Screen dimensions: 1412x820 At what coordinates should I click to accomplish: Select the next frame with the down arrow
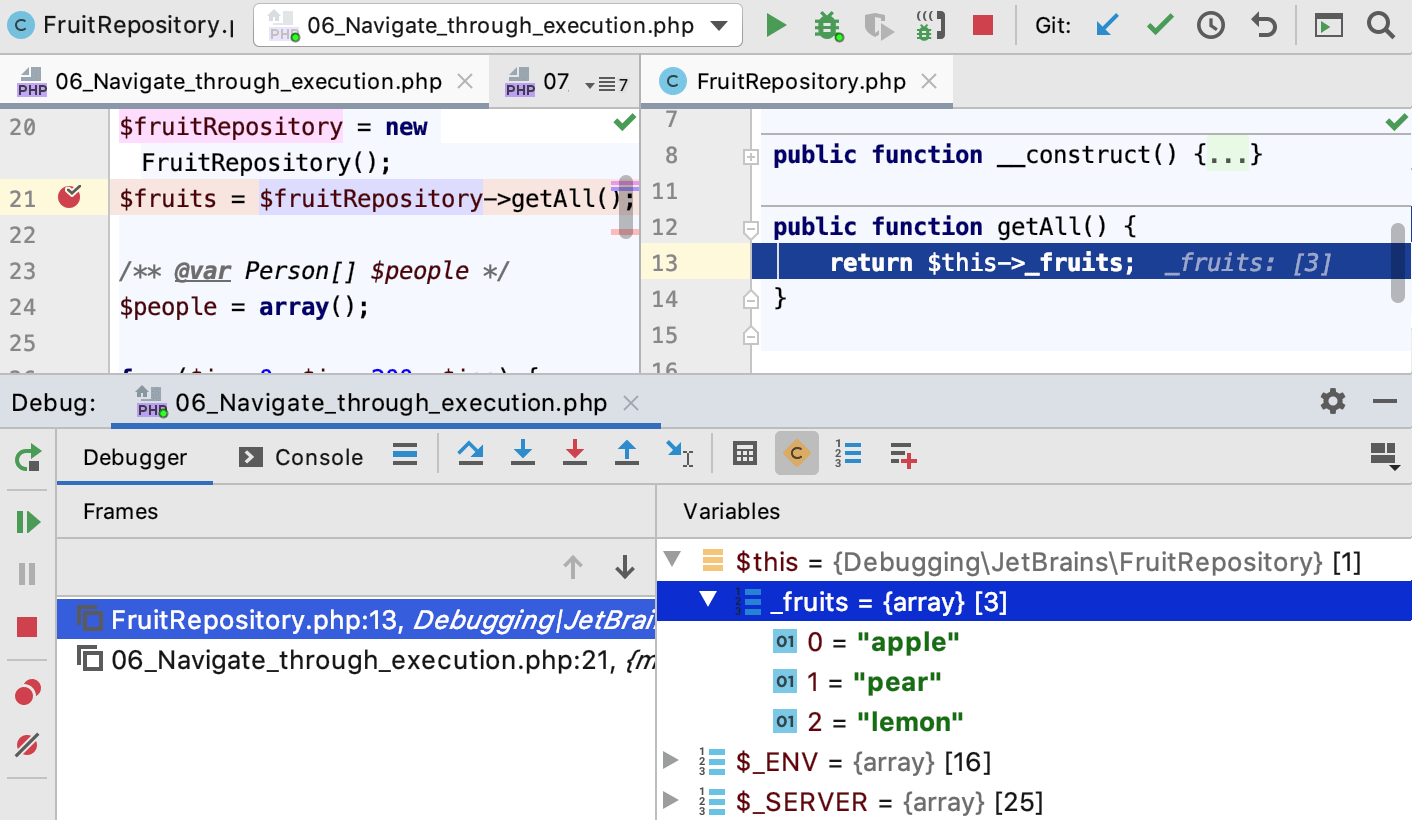coord(625,567)
